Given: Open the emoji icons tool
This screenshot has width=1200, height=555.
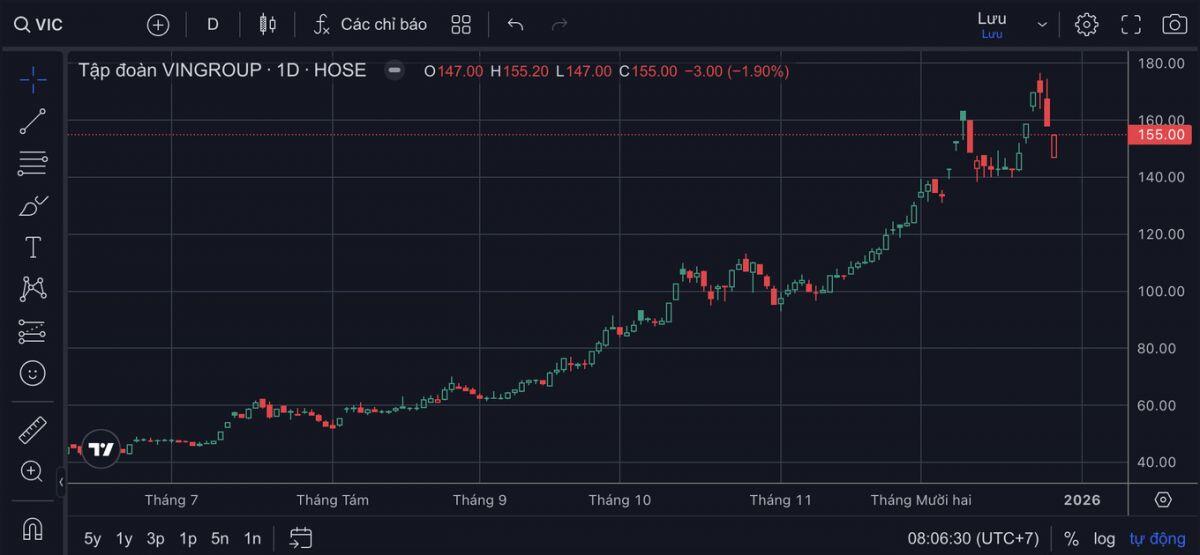Looking at the screenshot, I should pyautogui.click(x=33, y=374).
